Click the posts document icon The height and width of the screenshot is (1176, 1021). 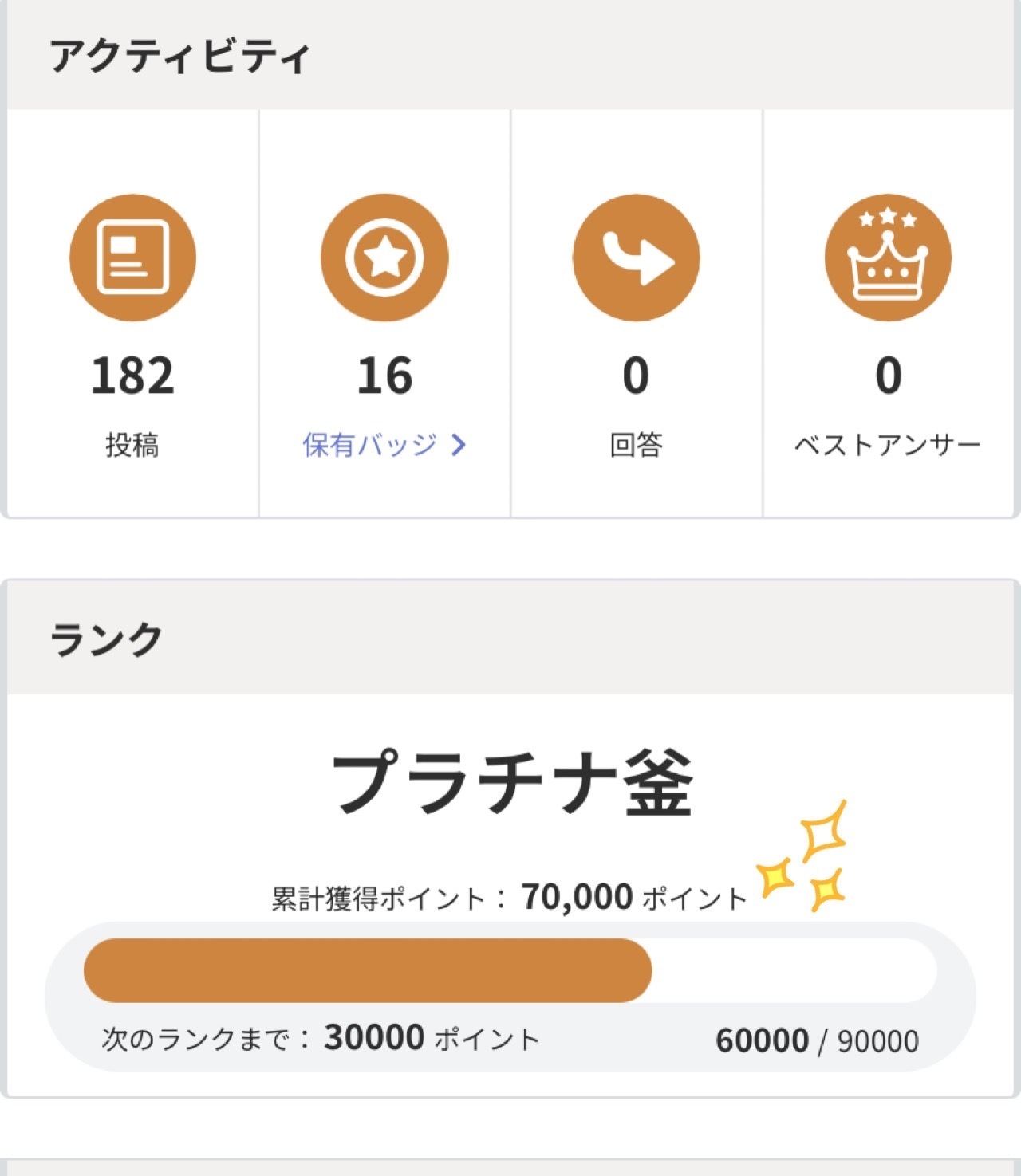coord(132,258)
